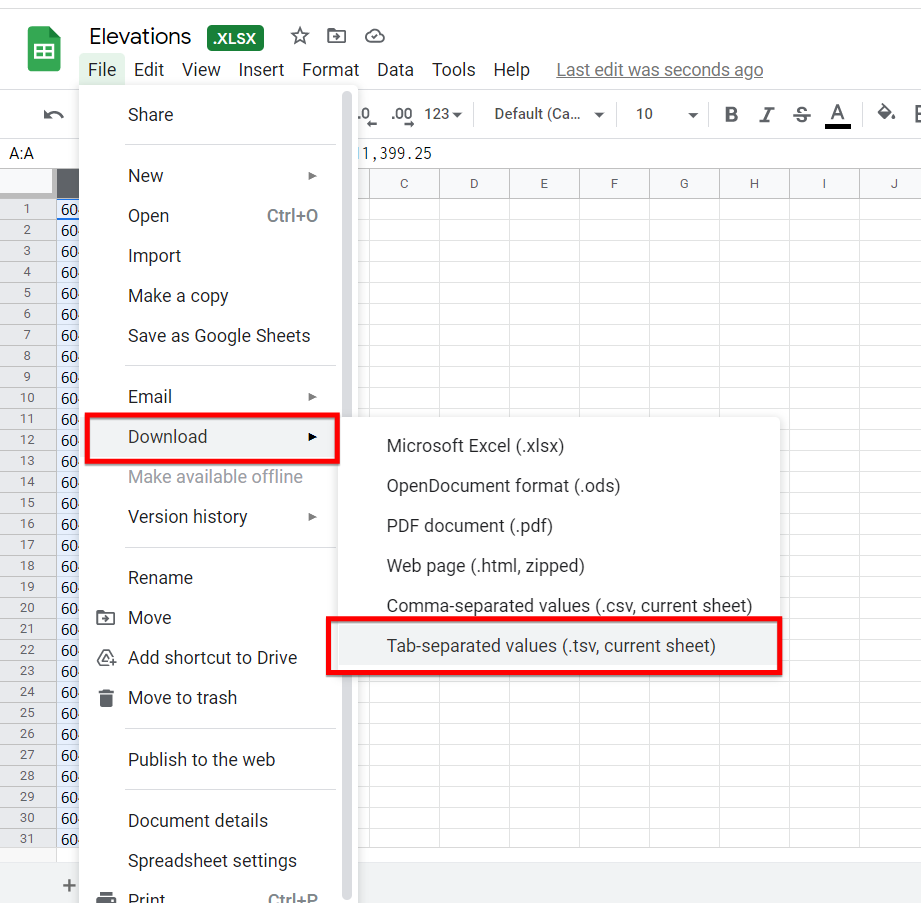Choose Share from the File menu
Image resolution: width=921 pixels, height=903 pixels.
[211, 115]
